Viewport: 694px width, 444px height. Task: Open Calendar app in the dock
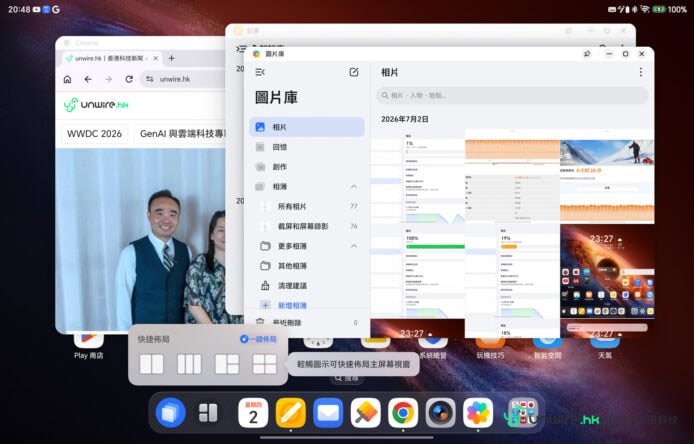(253, 413)
